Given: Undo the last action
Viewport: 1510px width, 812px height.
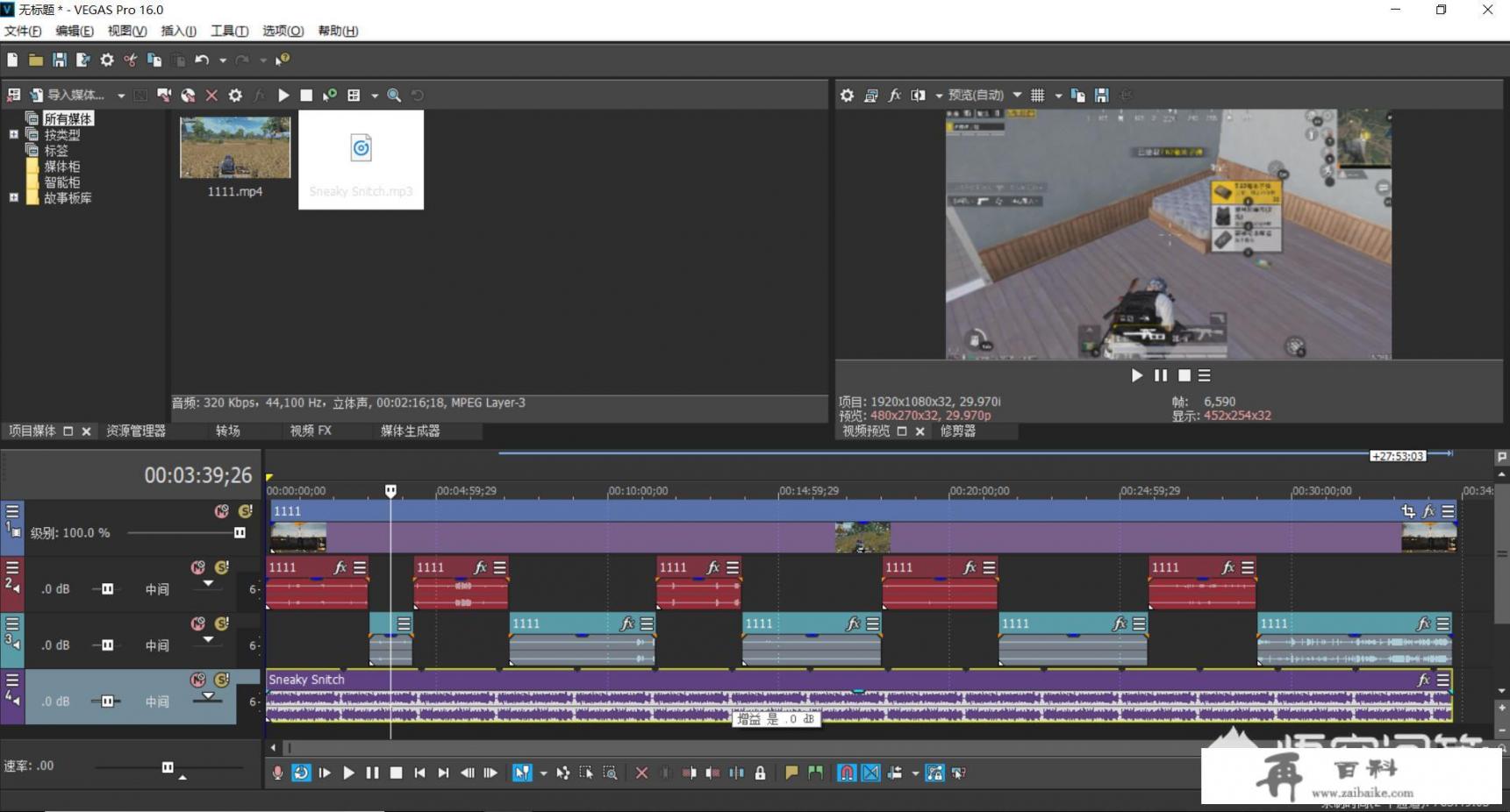Looking at the screenshot, I should 202,60.
